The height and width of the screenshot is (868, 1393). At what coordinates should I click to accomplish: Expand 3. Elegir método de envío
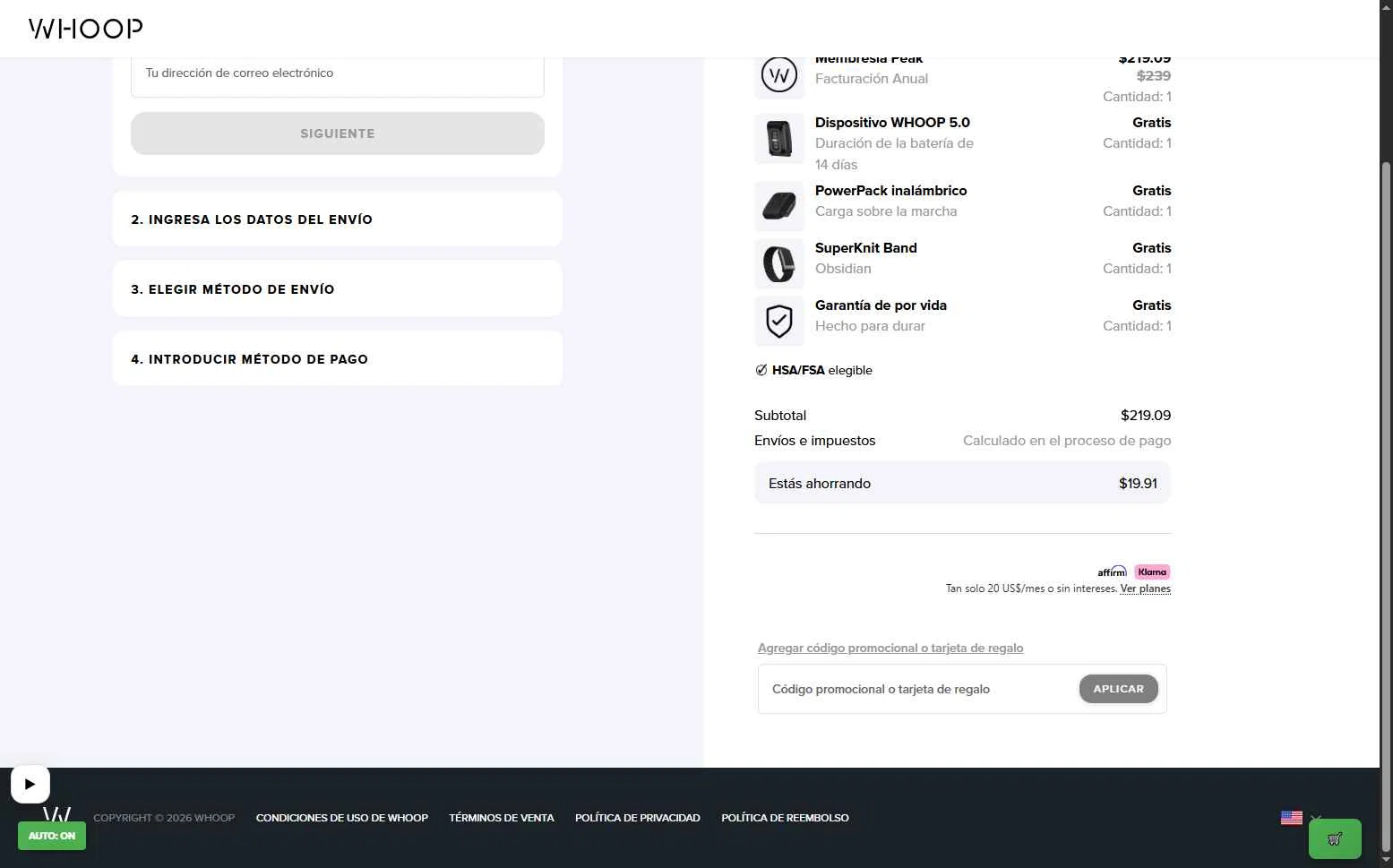(x=338, y=288)
